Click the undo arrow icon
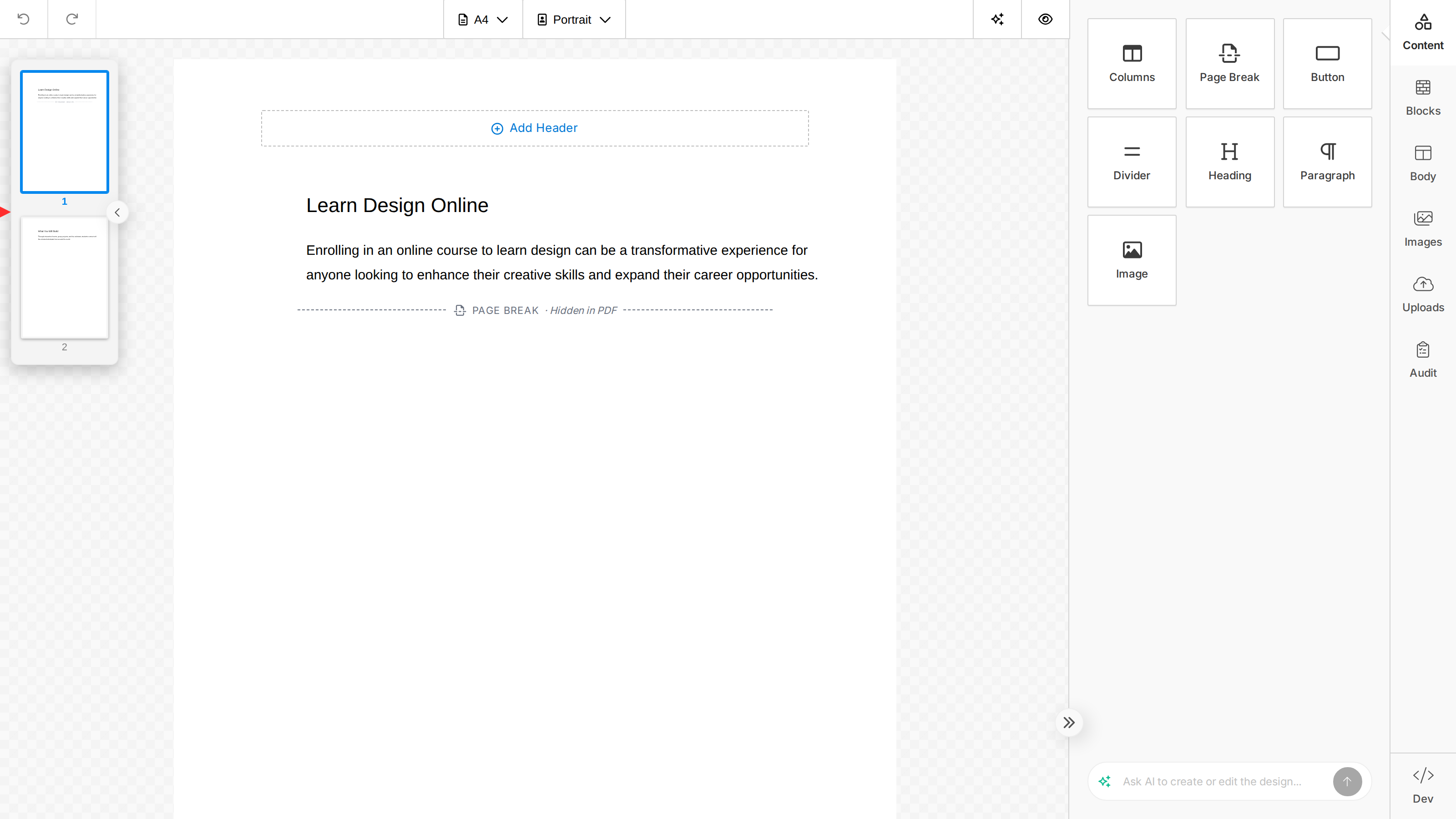This screenshot has width=1456, height=819. [x=23, y=19]
